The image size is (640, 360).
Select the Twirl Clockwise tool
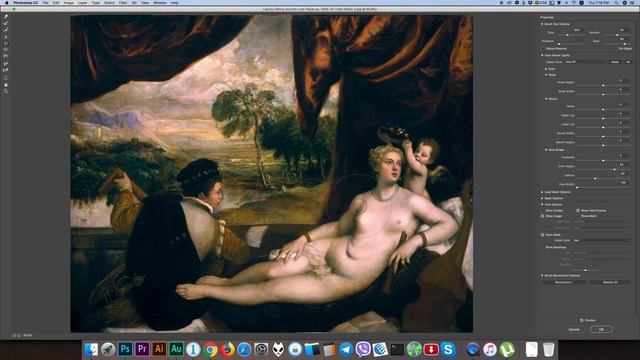click(x=6, y=37)
